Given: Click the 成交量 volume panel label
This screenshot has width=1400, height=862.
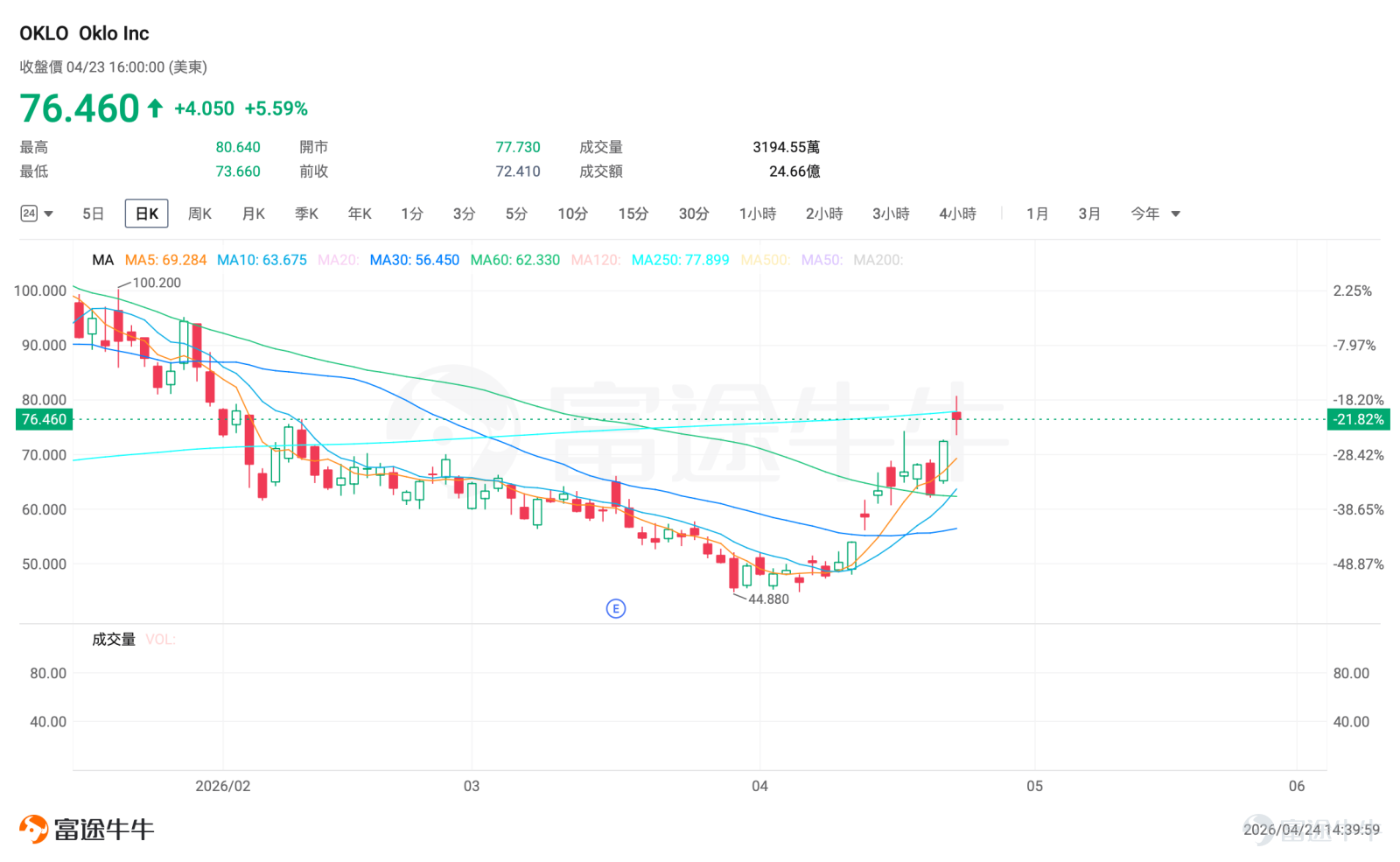Looking at the screenshot, I should pyautogui.click(x=114, y=640).
